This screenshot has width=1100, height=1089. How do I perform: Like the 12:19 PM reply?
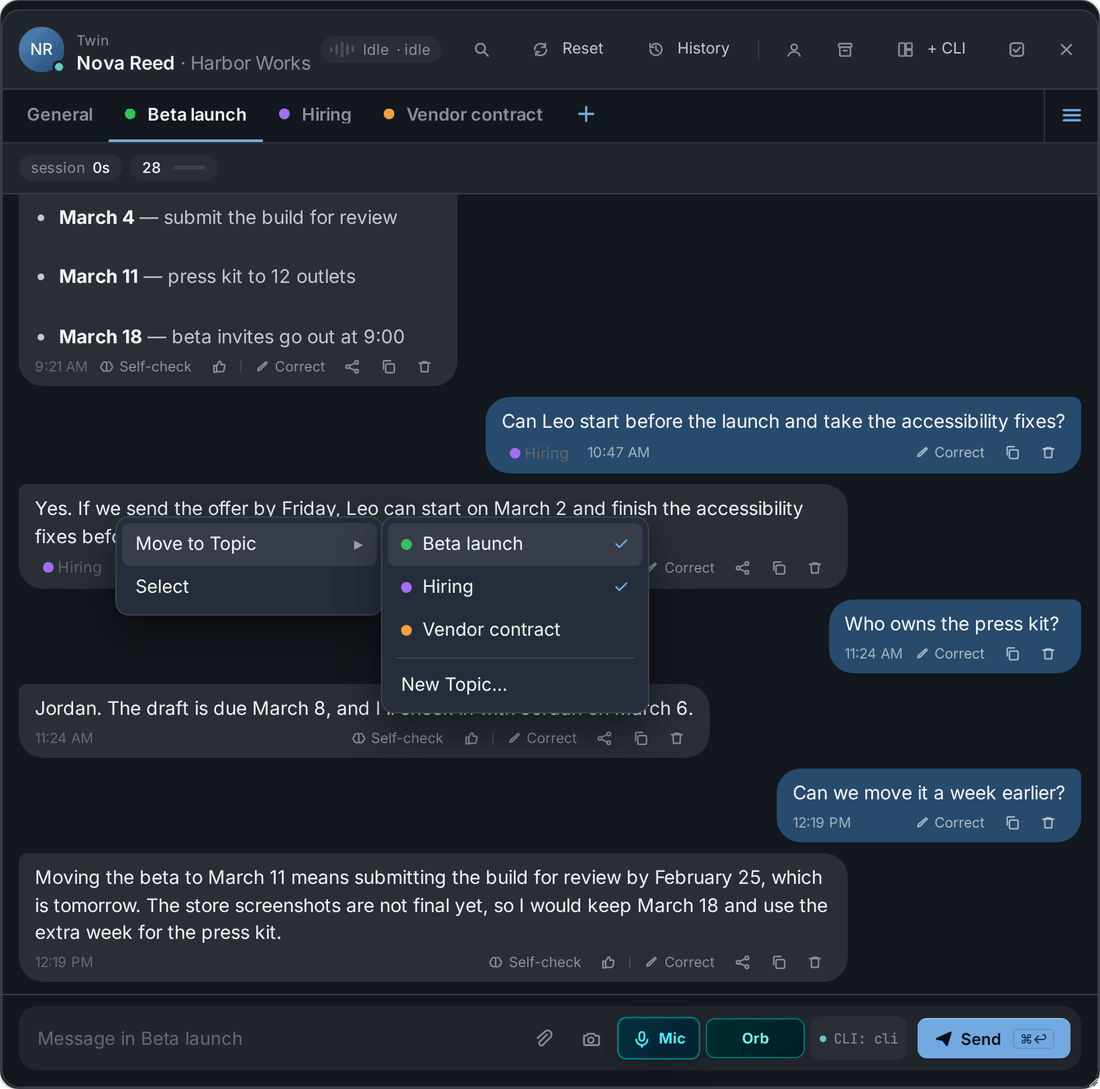tap(608, 963)
